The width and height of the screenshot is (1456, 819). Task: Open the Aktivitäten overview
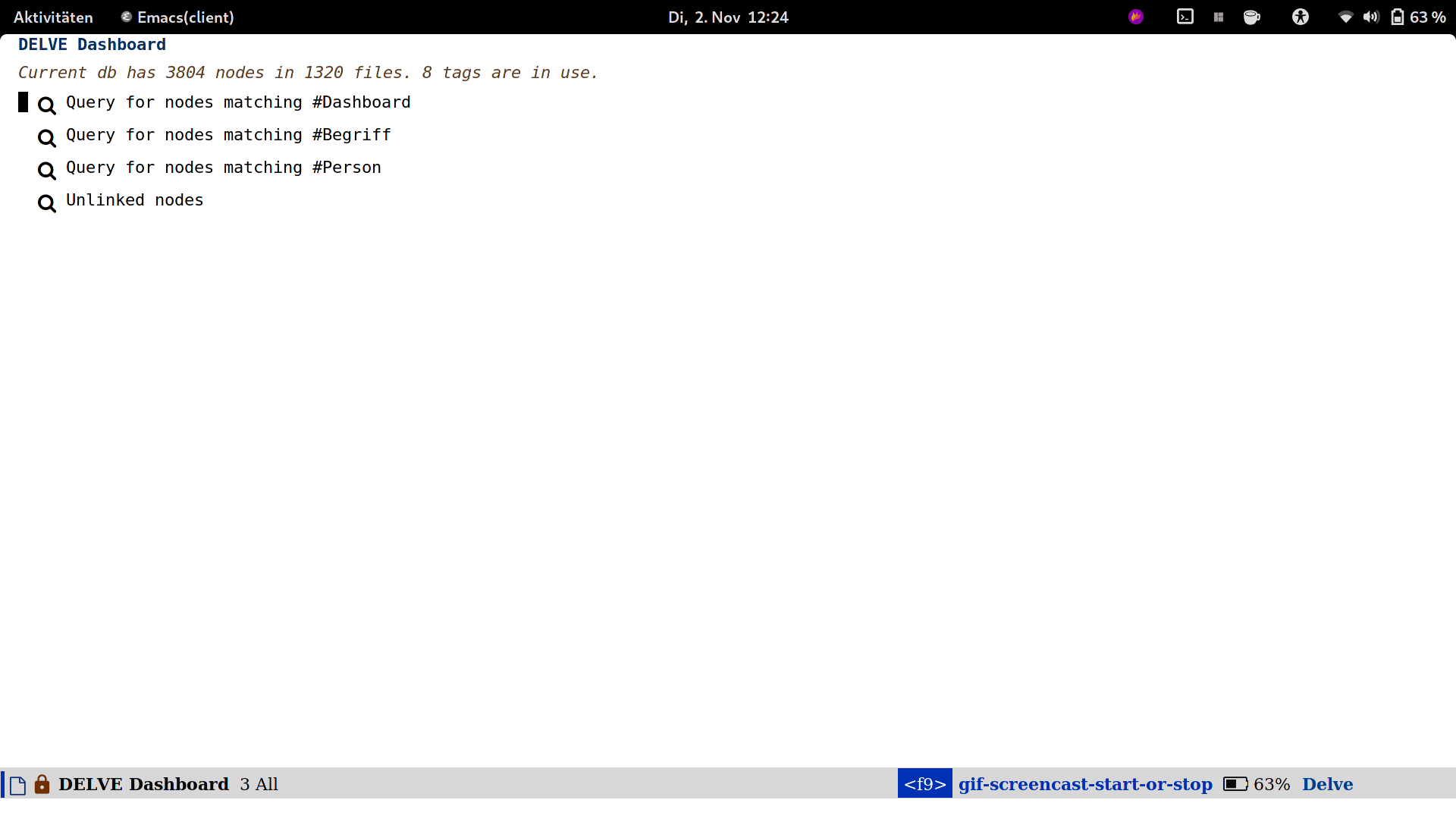53,17
